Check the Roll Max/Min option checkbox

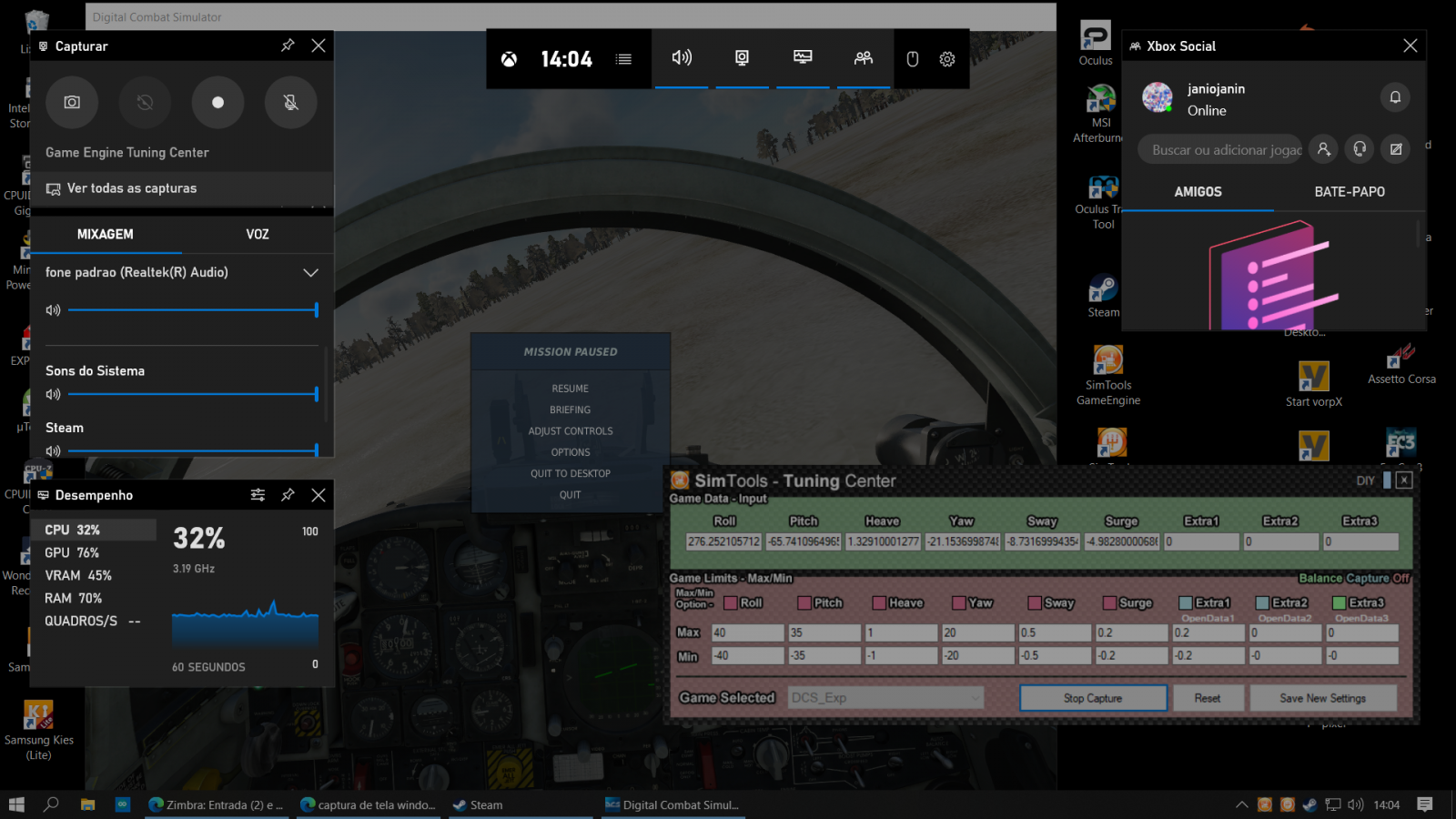[731, 602]
